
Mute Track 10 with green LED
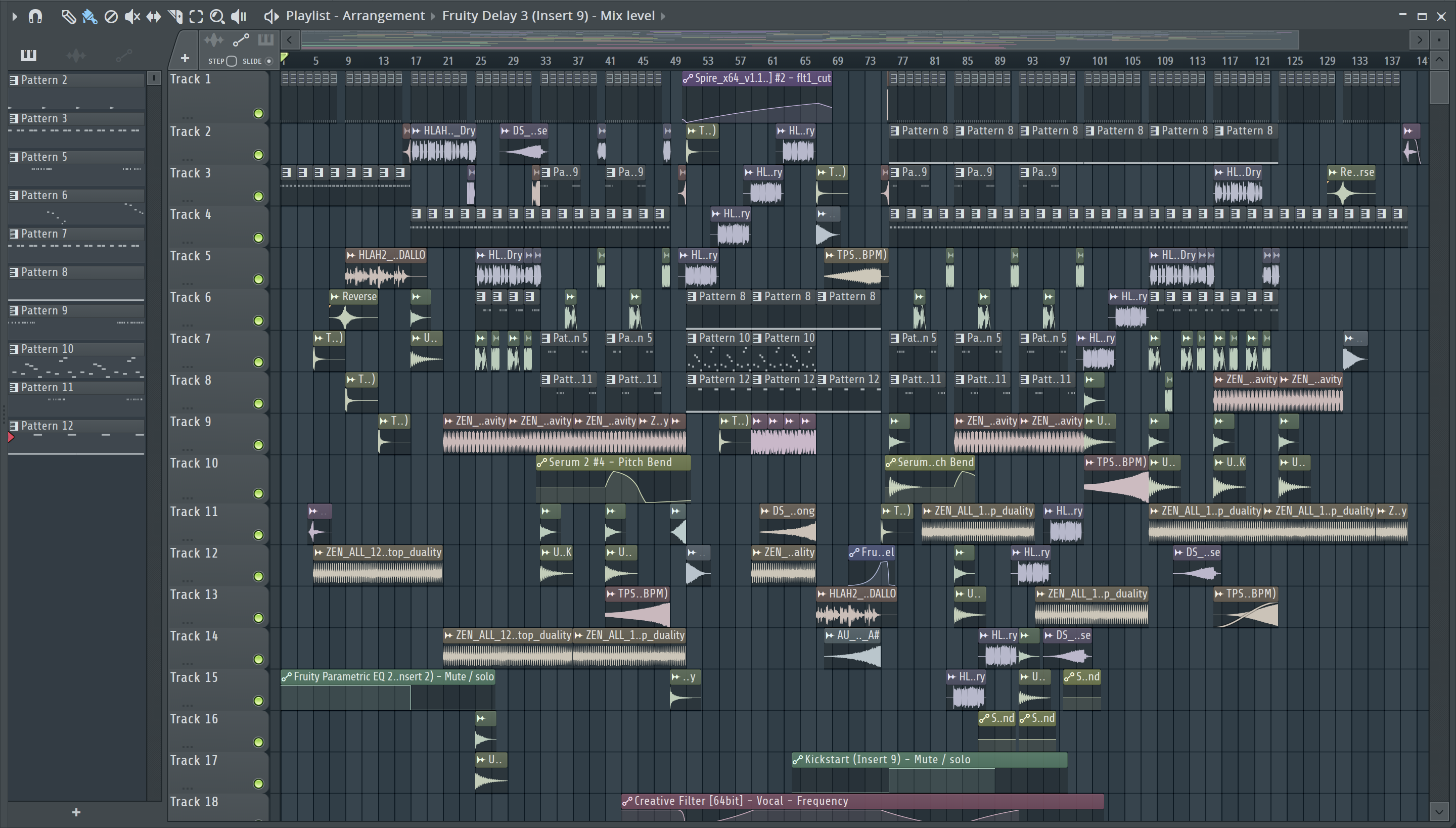click(259, 493)
